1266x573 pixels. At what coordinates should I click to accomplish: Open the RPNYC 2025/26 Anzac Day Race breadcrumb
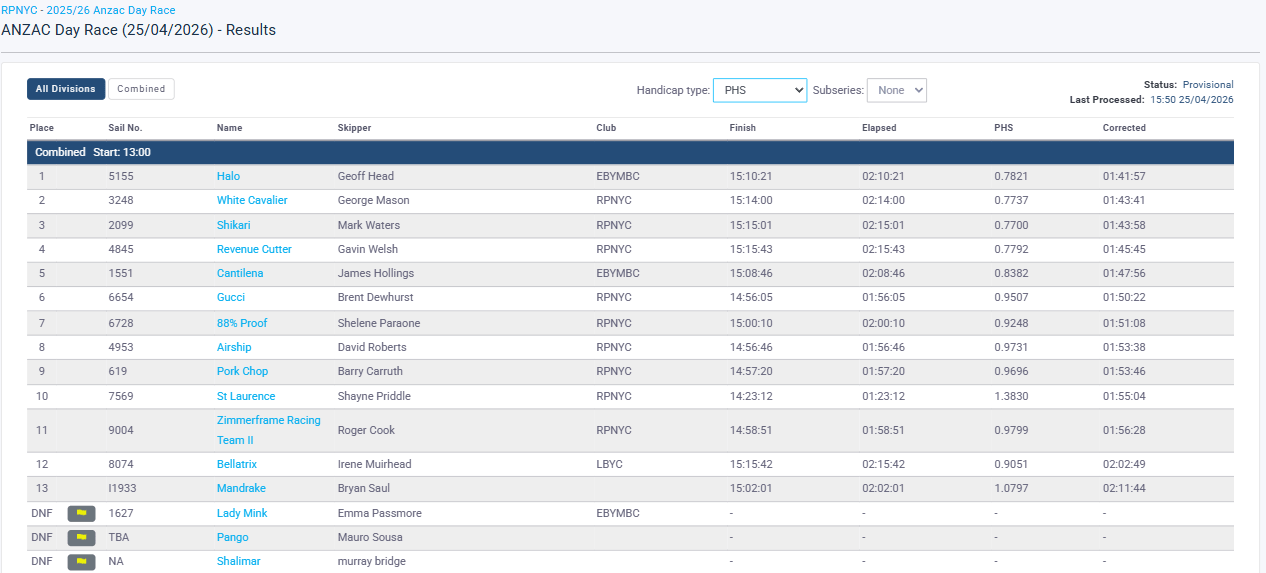tap(88, 10)
